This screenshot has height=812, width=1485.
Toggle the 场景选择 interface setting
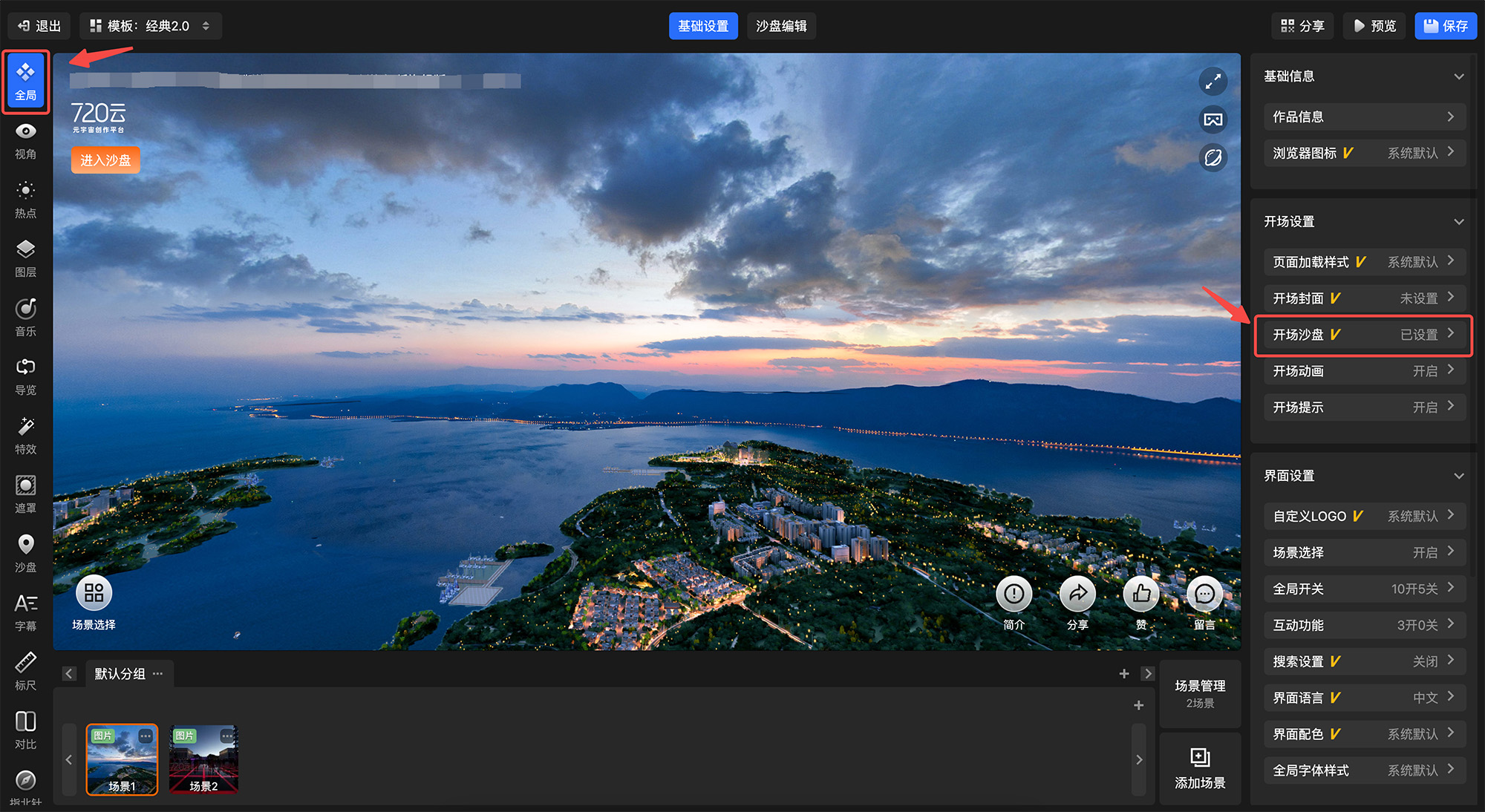pyautogui.click(x=1363, y=552)
